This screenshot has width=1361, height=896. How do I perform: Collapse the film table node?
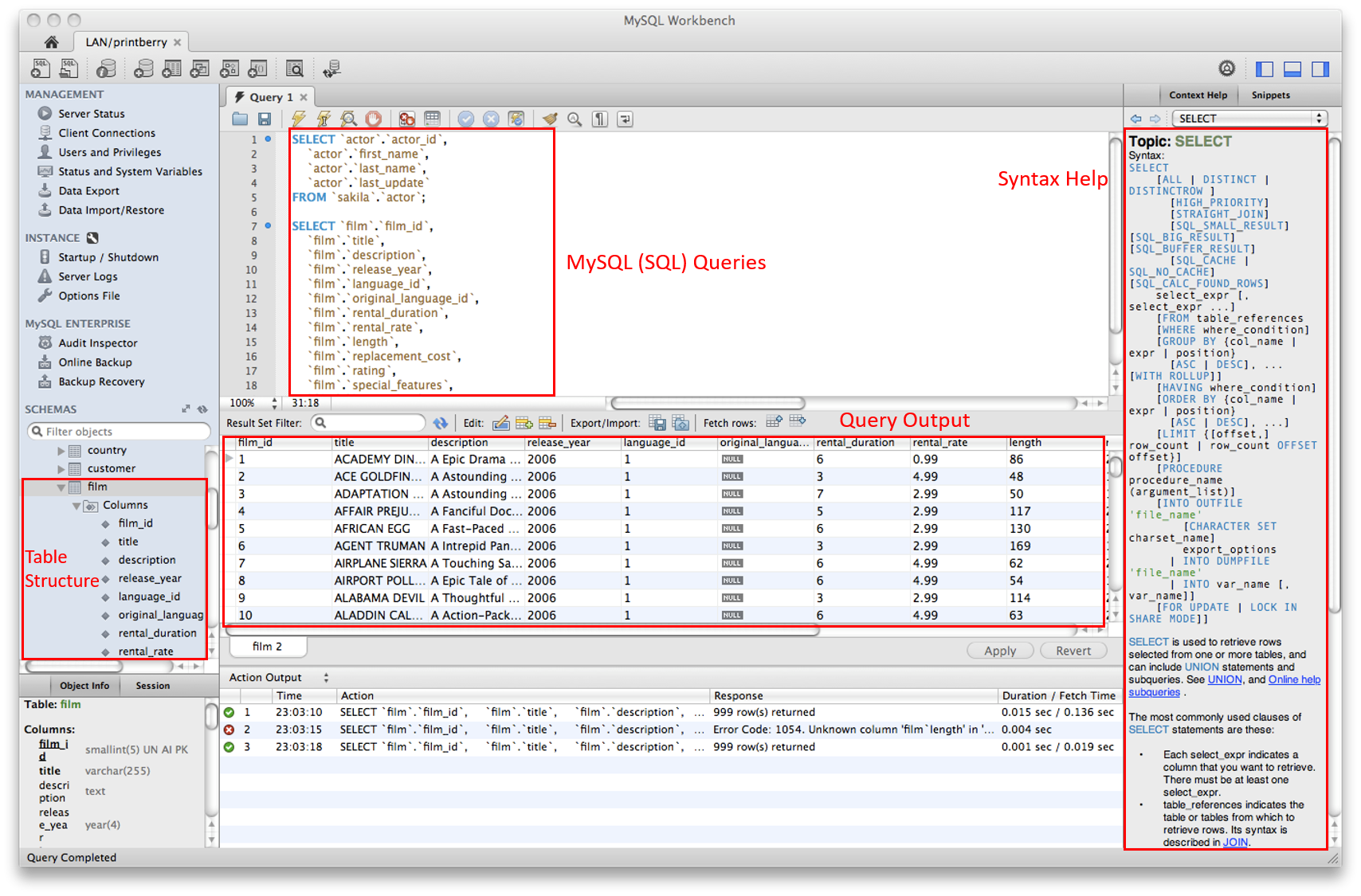click(61, 487)
